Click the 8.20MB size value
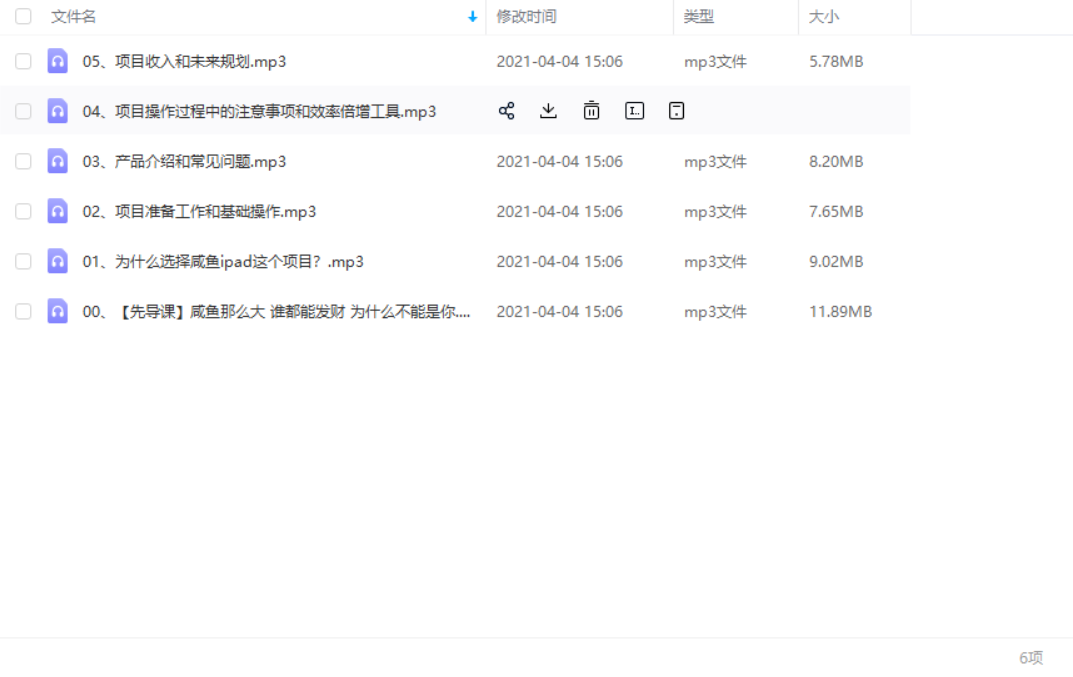 click(836, 162)
